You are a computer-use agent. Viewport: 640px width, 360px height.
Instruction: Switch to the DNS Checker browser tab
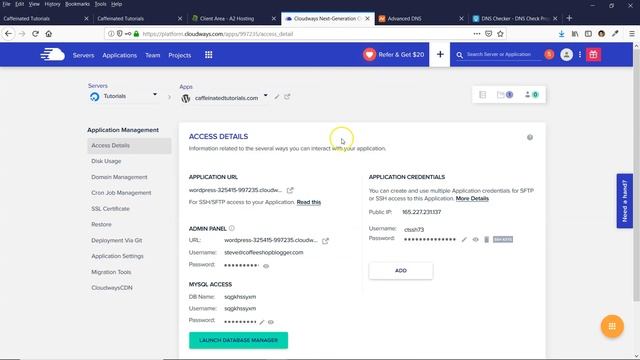(515, 18)
